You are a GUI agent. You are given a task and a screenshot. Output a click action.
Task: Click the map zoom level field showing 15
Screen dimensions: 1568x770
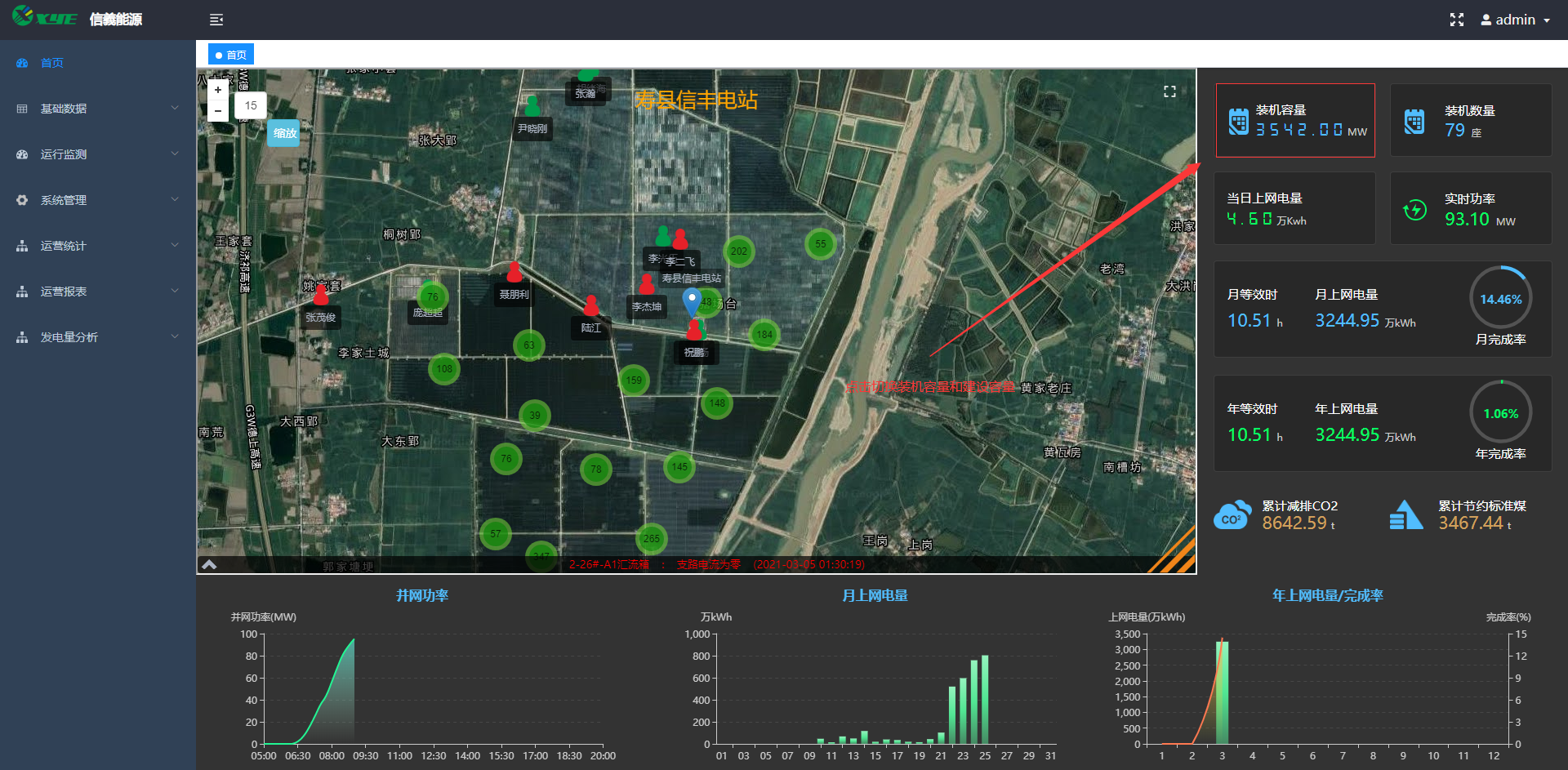251,105
